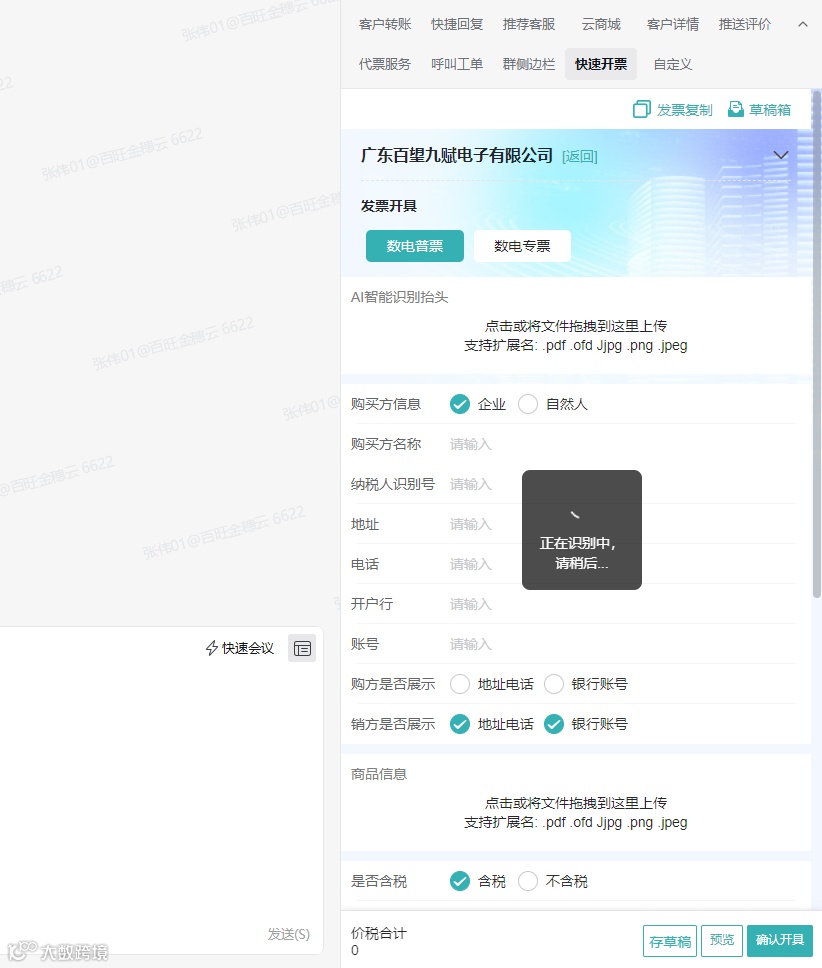
Task: Select 含税 option
Action: click(460, 882)
